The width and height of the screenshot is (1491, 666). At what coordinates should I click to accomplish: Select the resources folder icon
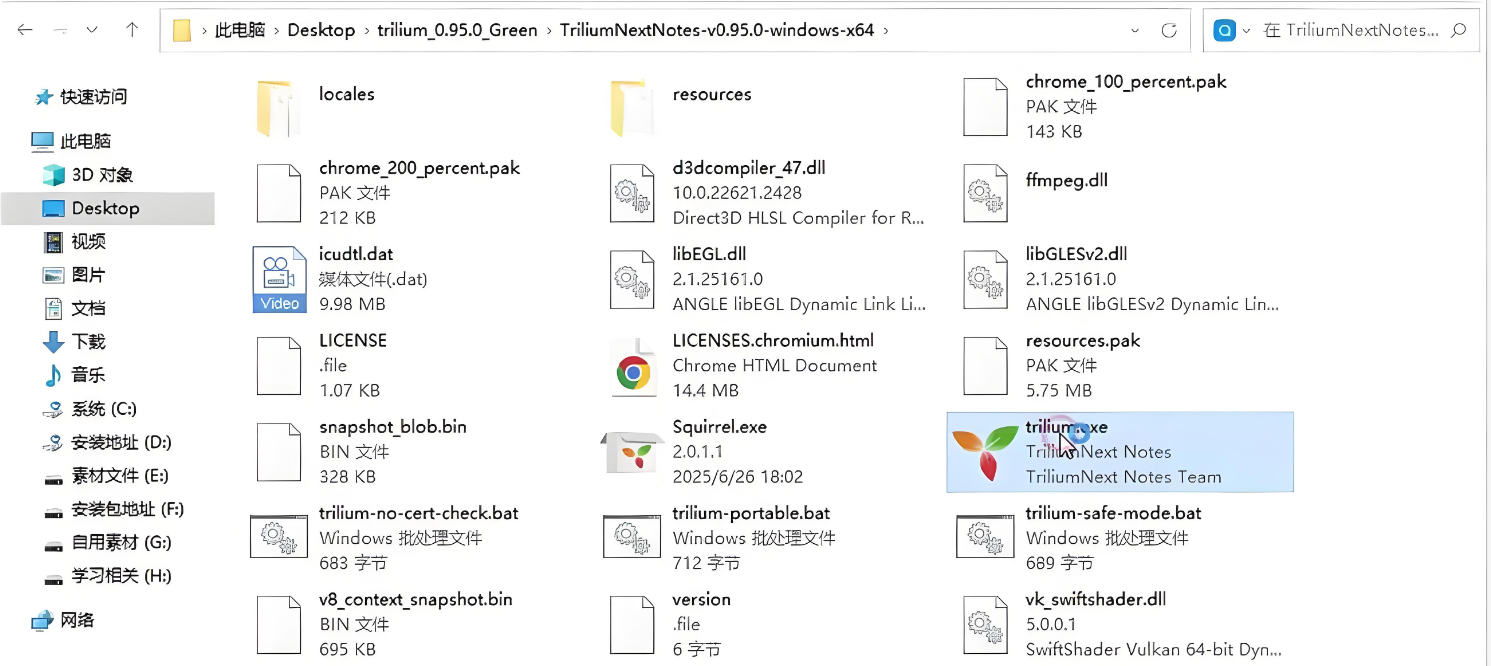tap(632, 107)
